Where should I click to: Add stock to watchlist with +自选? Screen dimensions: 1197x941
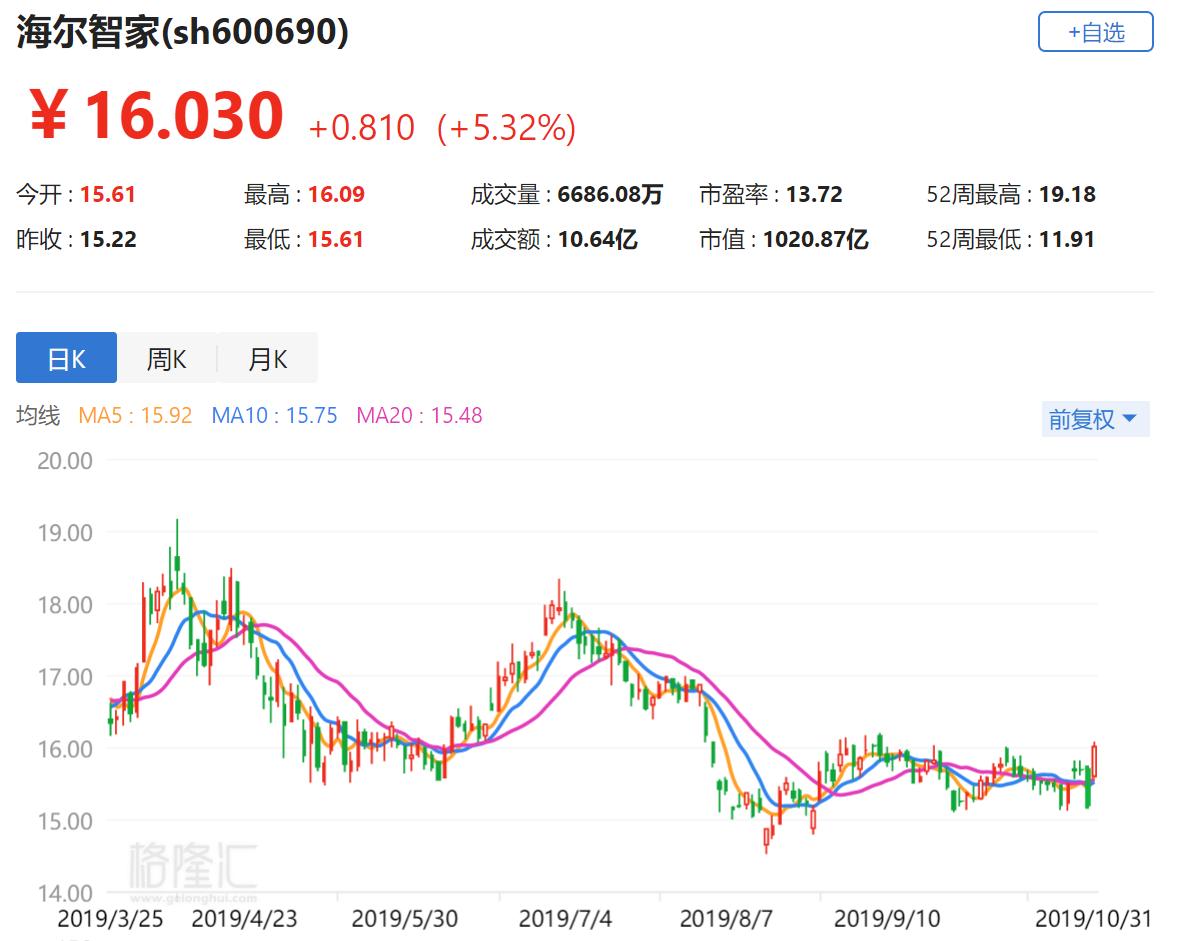point(1095,32)
